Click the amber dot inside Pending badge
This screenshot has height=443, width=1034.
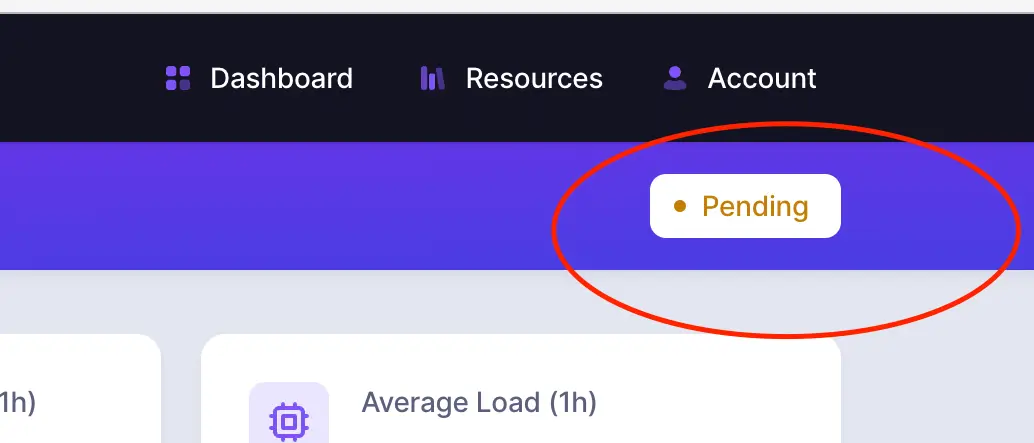(x=680, y=206)
